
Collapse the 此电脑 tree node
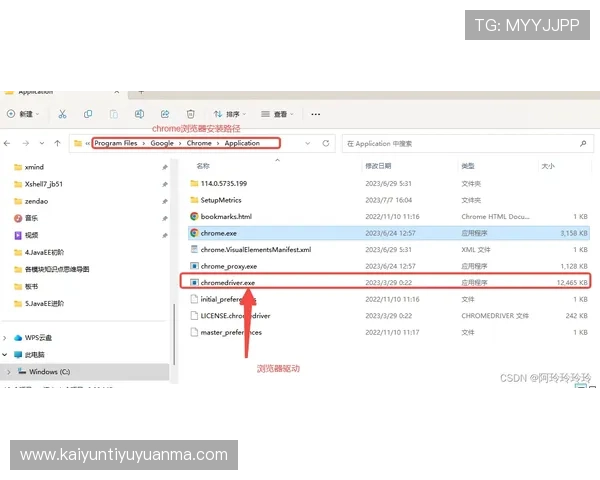(5, 355)
